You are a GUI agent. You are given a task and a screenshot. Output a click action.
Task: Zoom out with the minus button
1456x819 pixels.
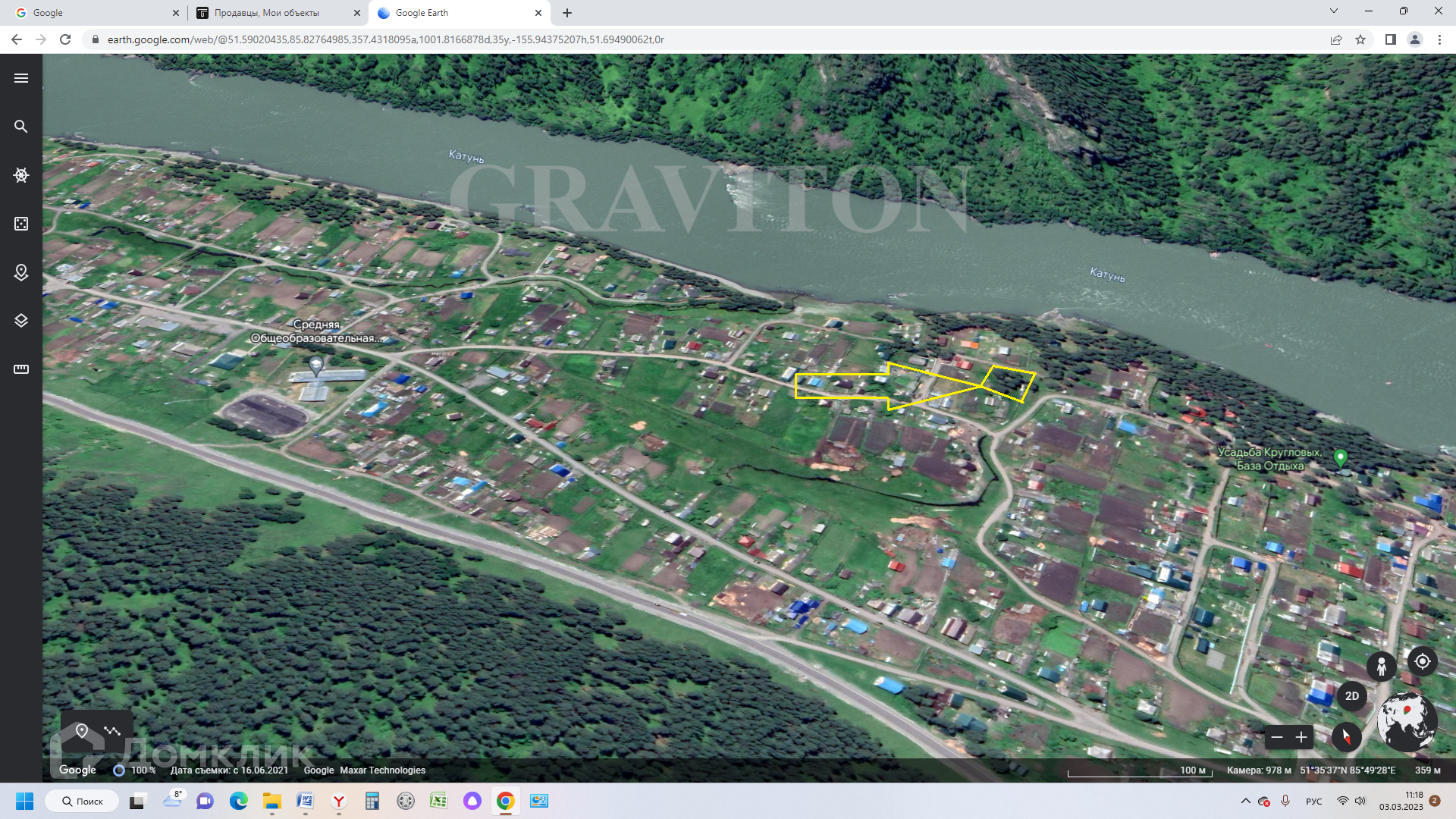point(1277,737)
